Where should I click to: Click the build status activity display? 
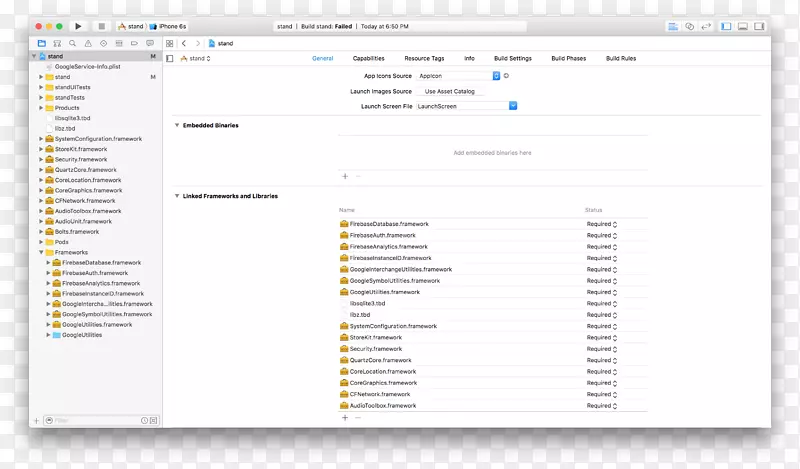coord(399,26)
